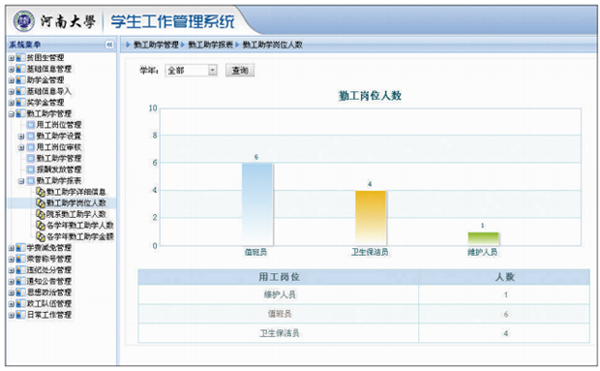Expand the 勤工助学设置 sub-node
The height and width of the screenshot is (371, 600).
point(21,136)
